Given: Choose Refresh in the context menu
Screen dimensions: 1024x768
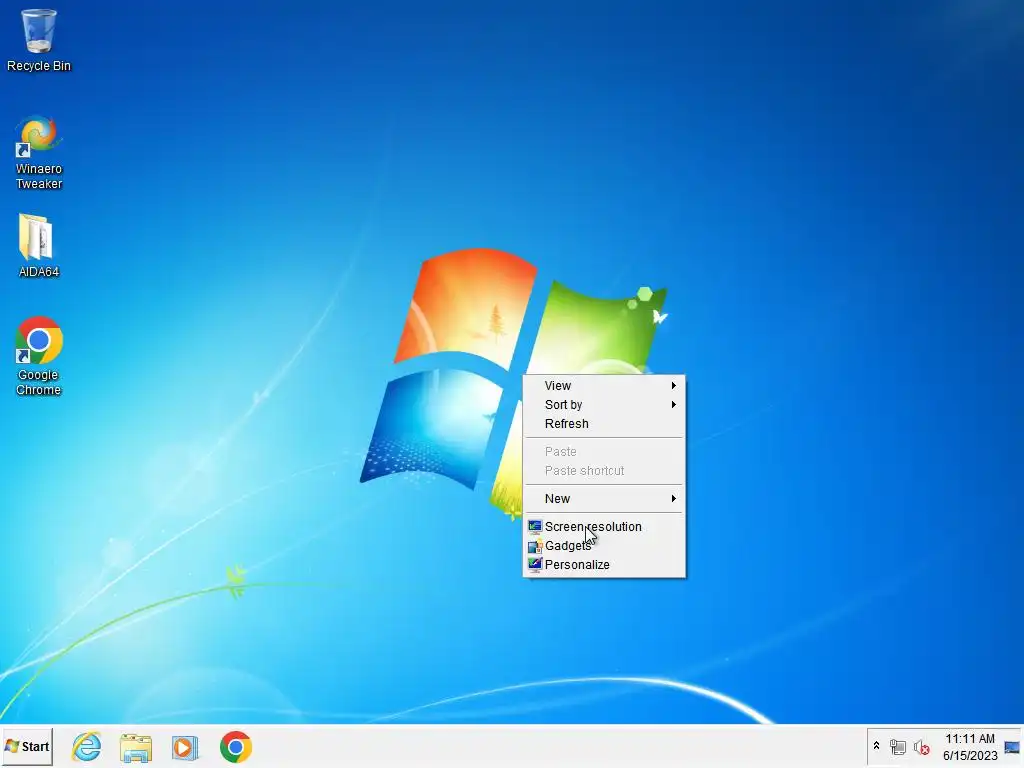Looking at the screenshot, I should coord(604,424).
